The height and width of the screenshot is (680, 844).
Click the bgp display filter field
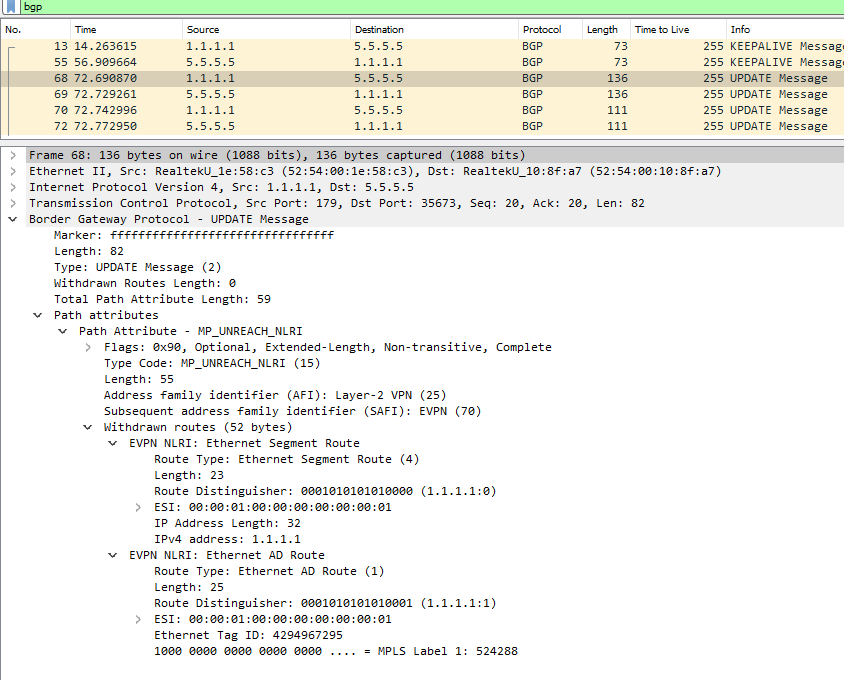click(400, 7)
